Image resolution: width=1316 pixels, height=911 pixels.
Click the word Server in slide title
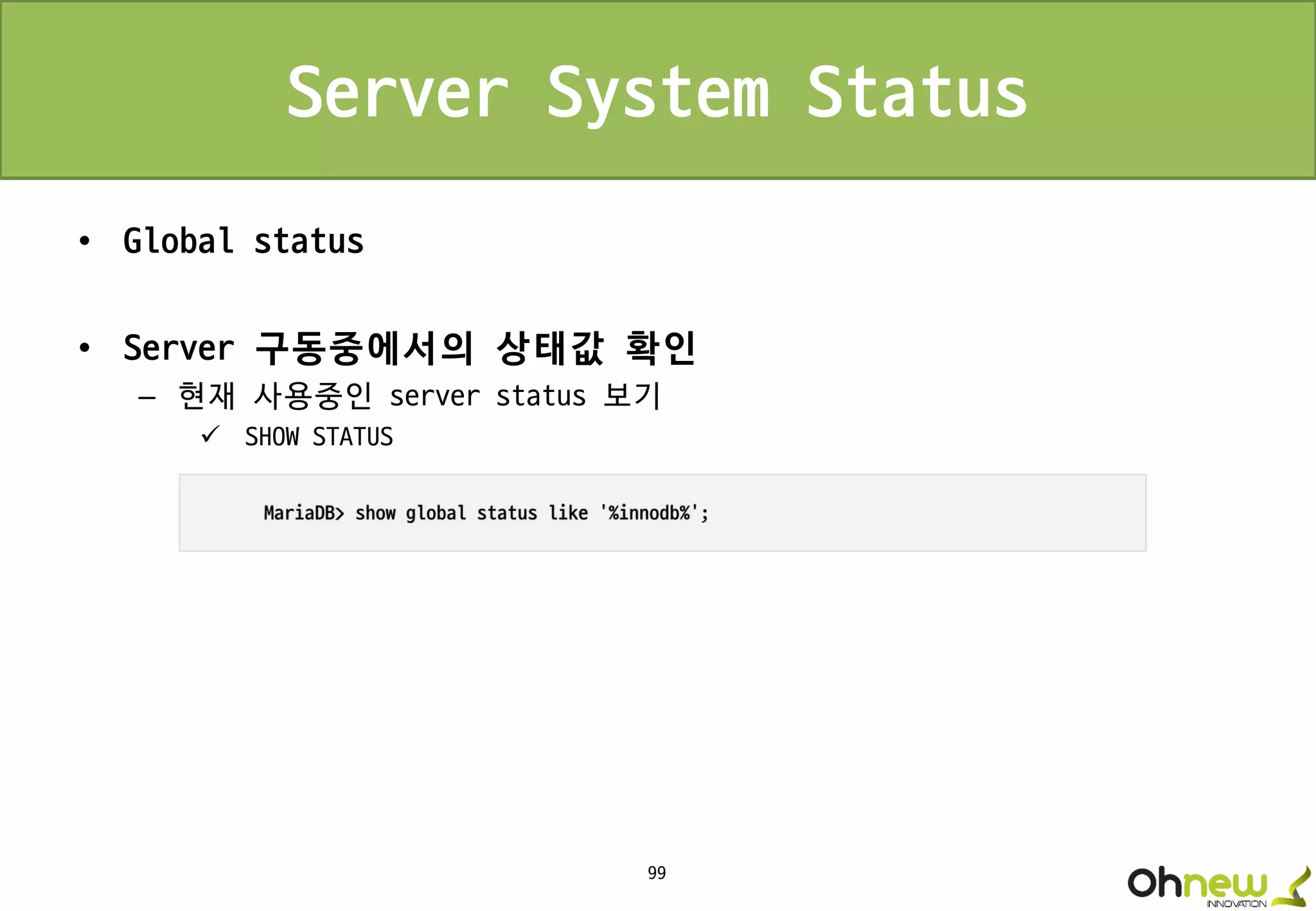398,93
